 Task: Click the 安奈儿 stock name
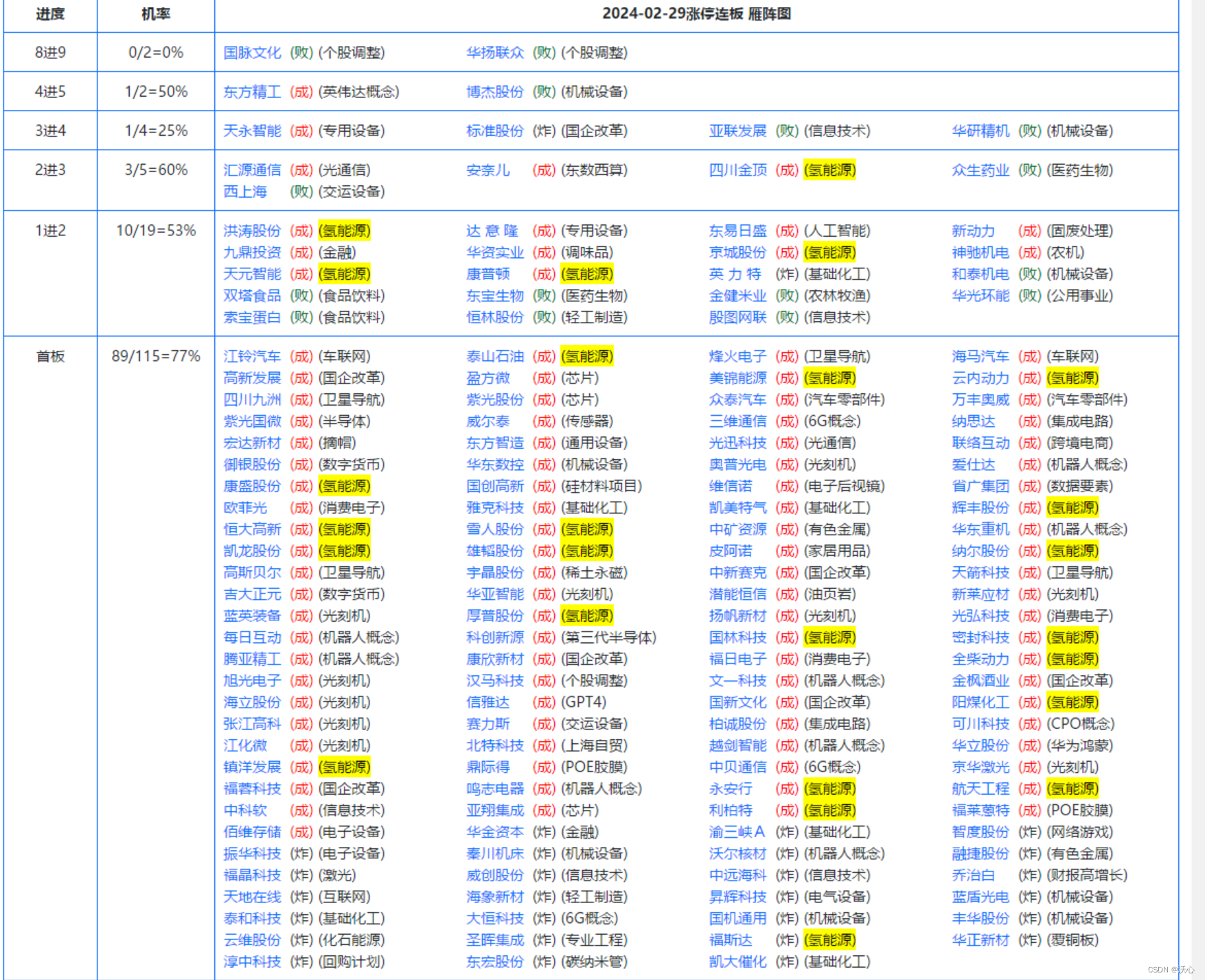click(x=488, y=170)
